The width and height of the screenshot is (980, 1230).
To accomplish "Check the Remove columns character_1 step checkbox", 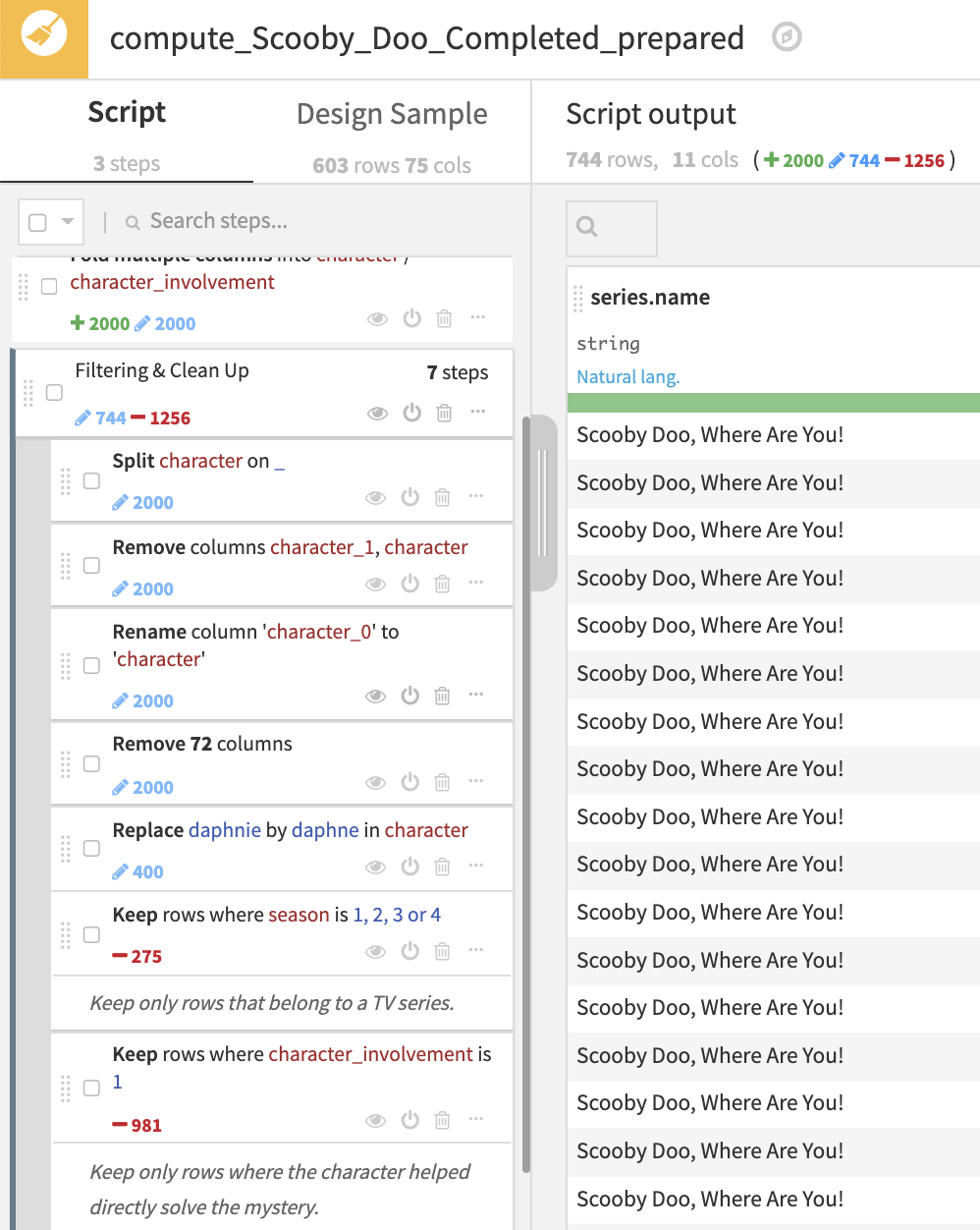I will click(91, 565).
